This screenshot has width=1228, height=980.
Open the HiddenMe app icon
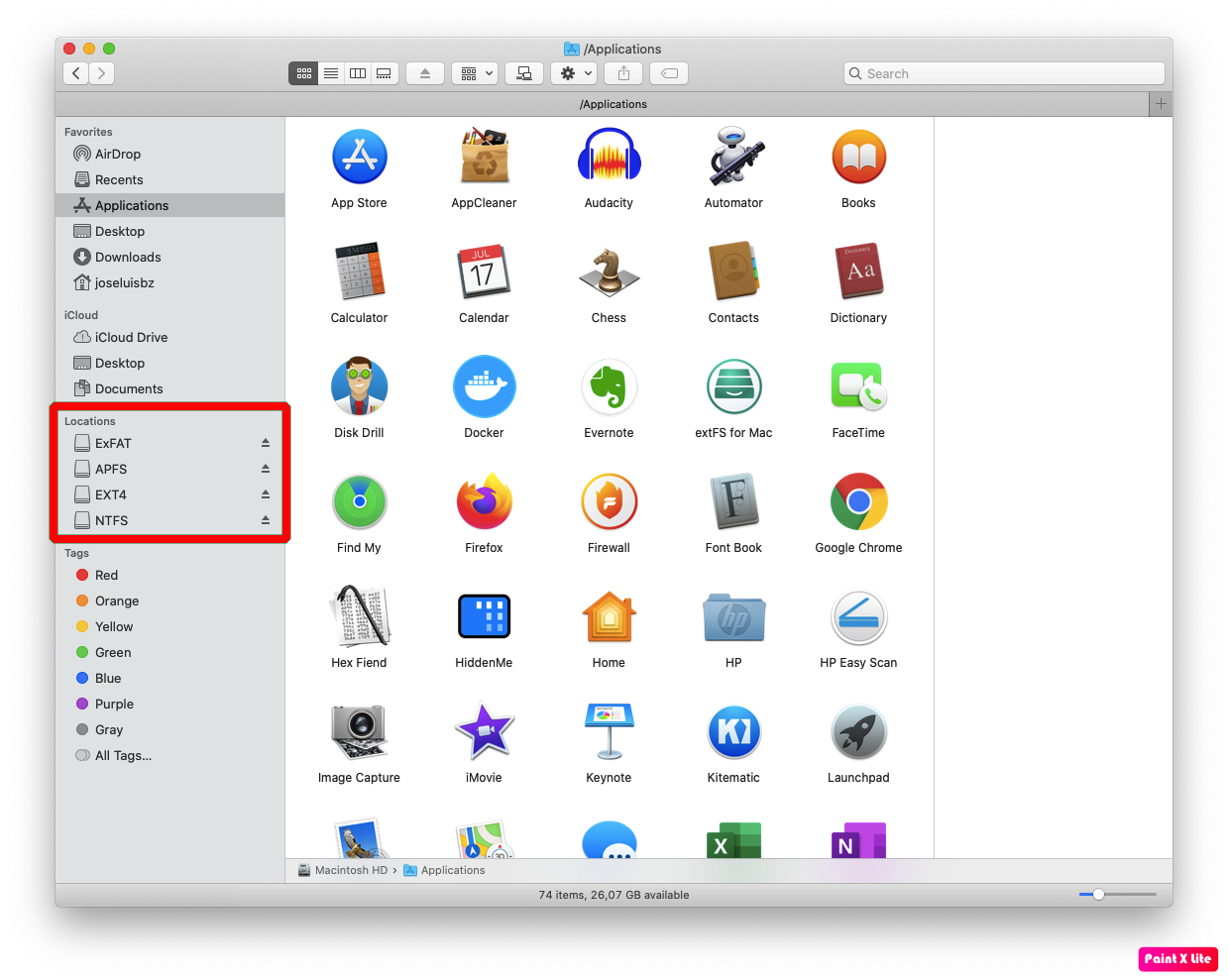484,616
